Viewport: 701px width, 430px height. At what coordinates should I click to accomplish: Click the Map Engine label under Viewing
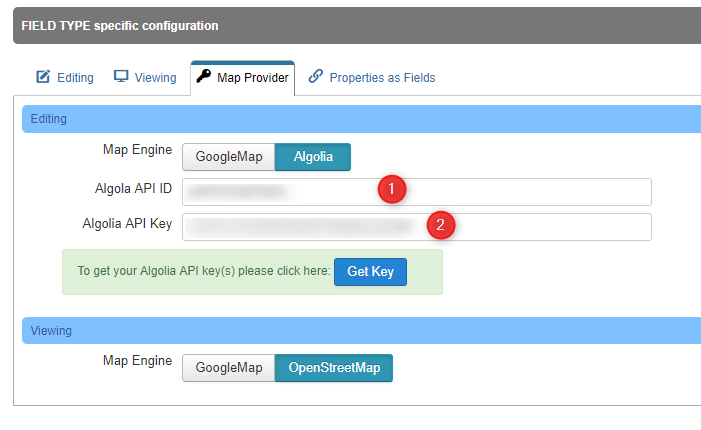[x=137, y=361]
